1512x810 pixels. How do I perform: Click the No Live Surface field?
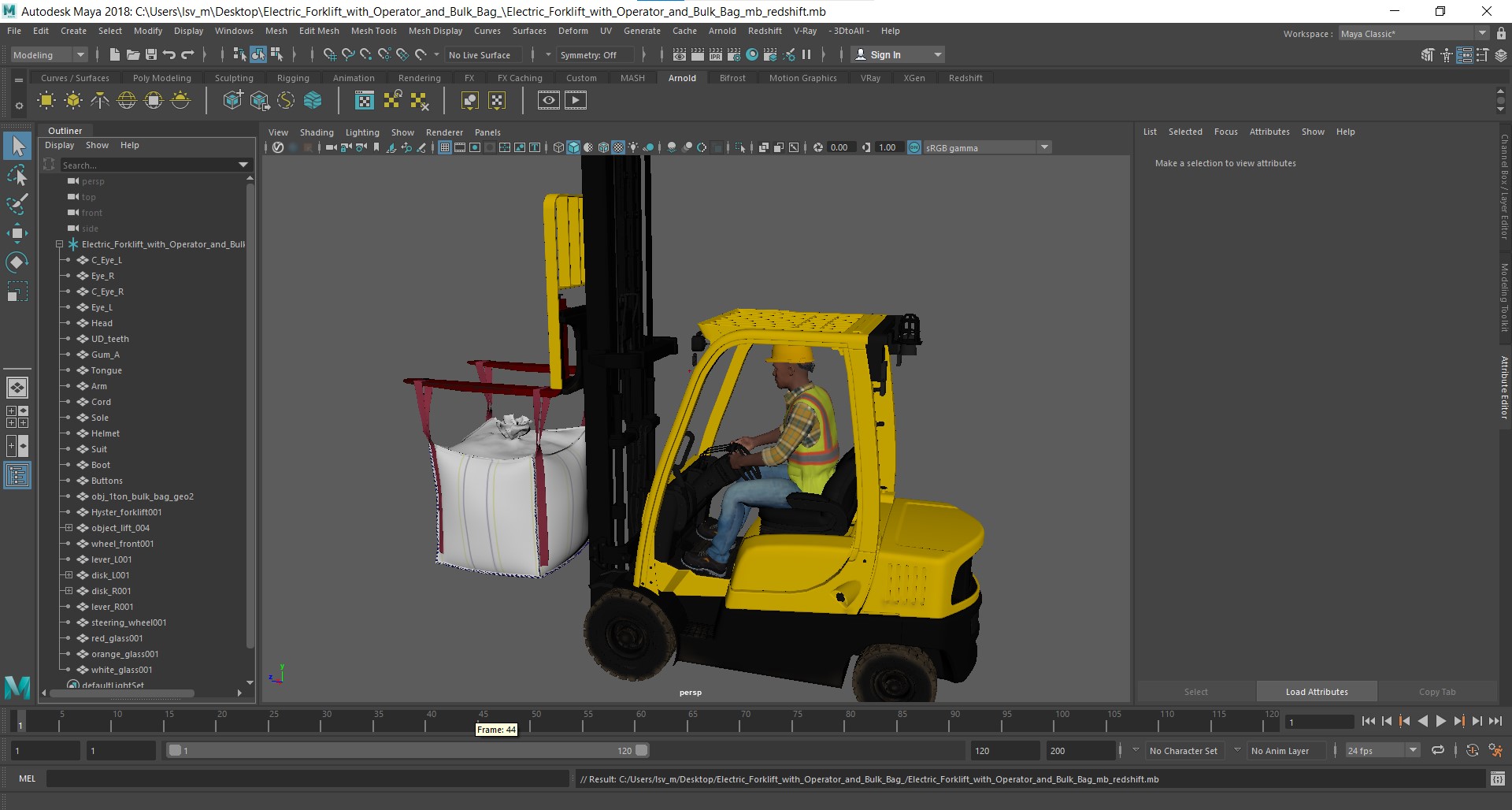[x=482, y=54]
